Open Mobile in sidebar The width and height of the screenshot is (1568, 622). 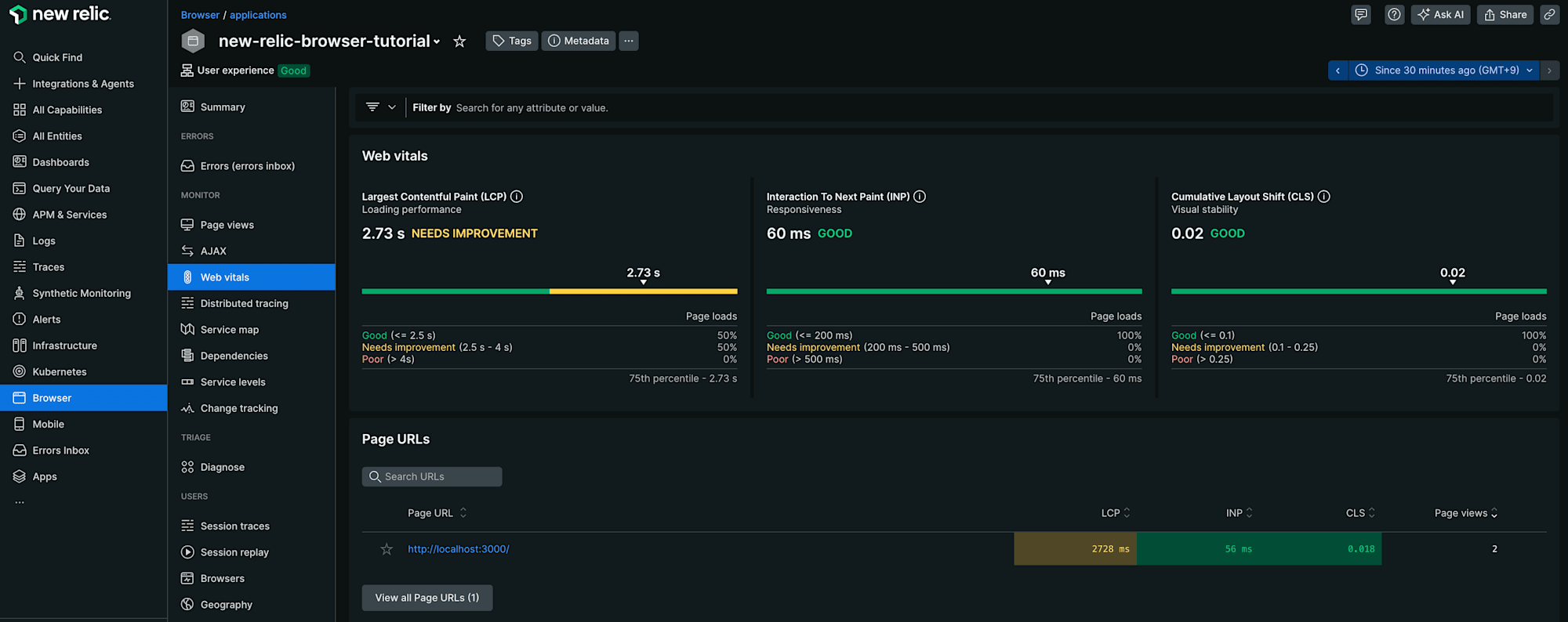tap(84, 425)
